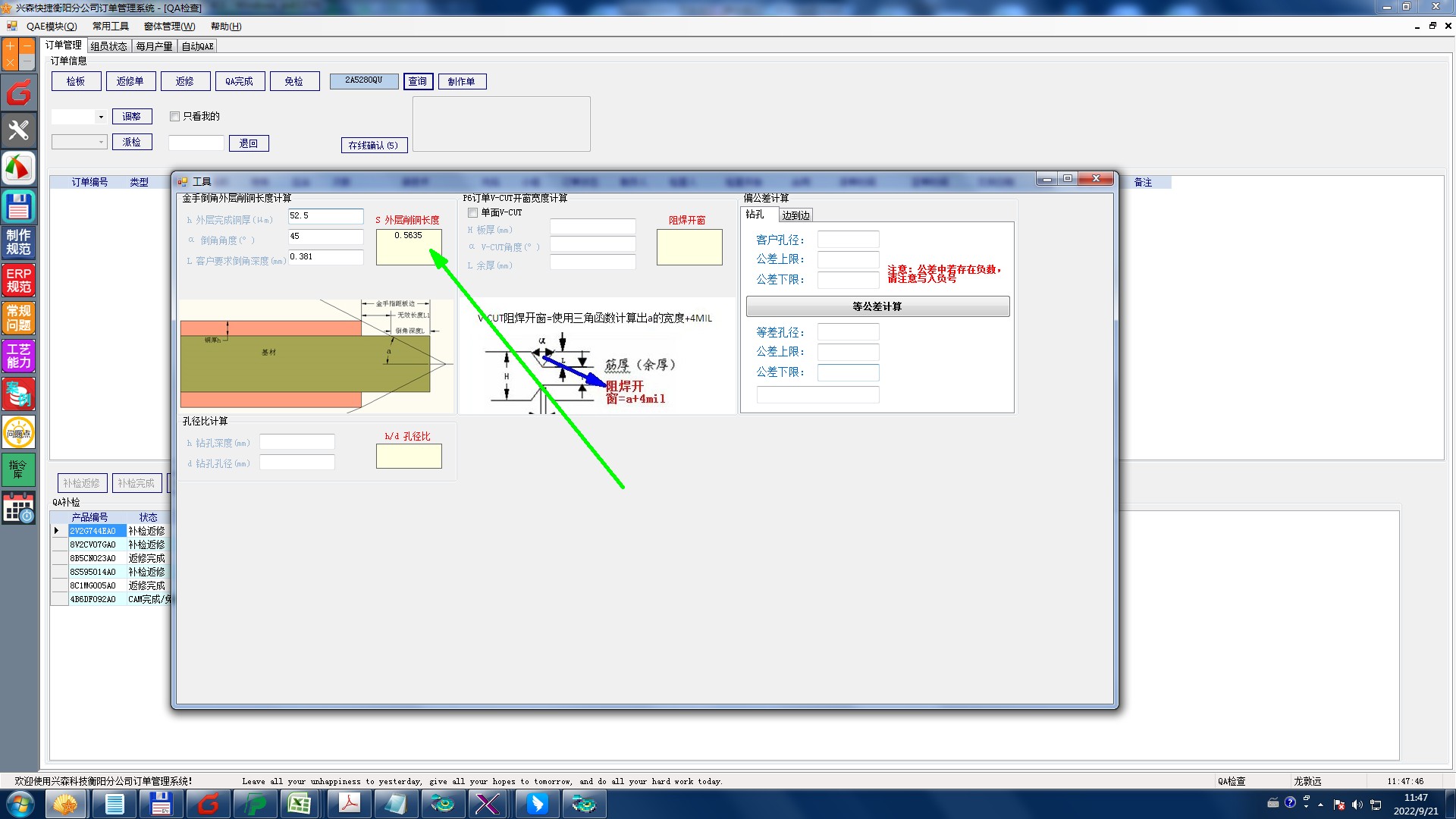The width and height of the screenshot is (1456, 819).
Task: Open the 常用工具 menu
Action: coord(111,27)
